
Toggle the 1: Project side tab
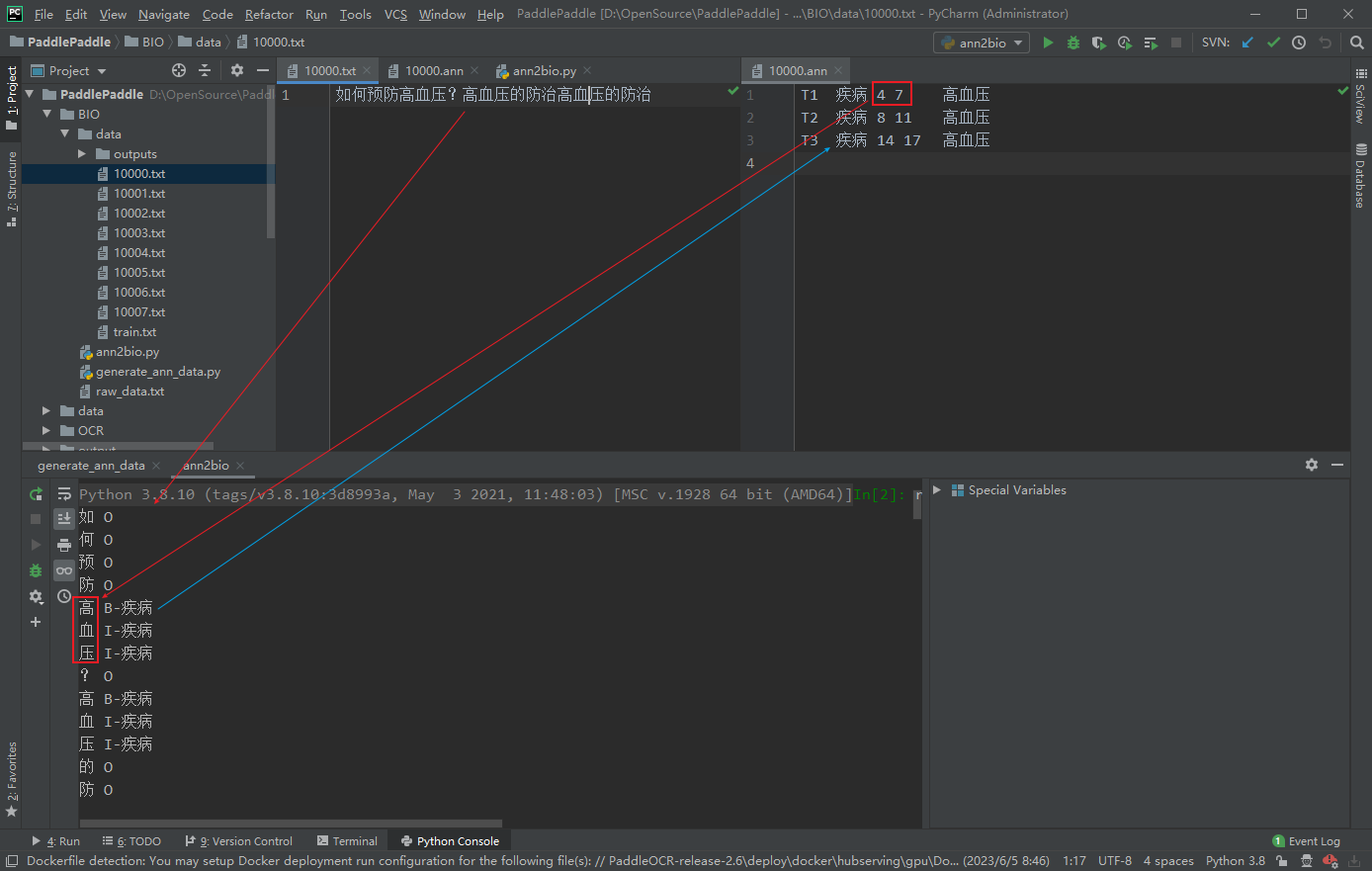tap(12, 98)
